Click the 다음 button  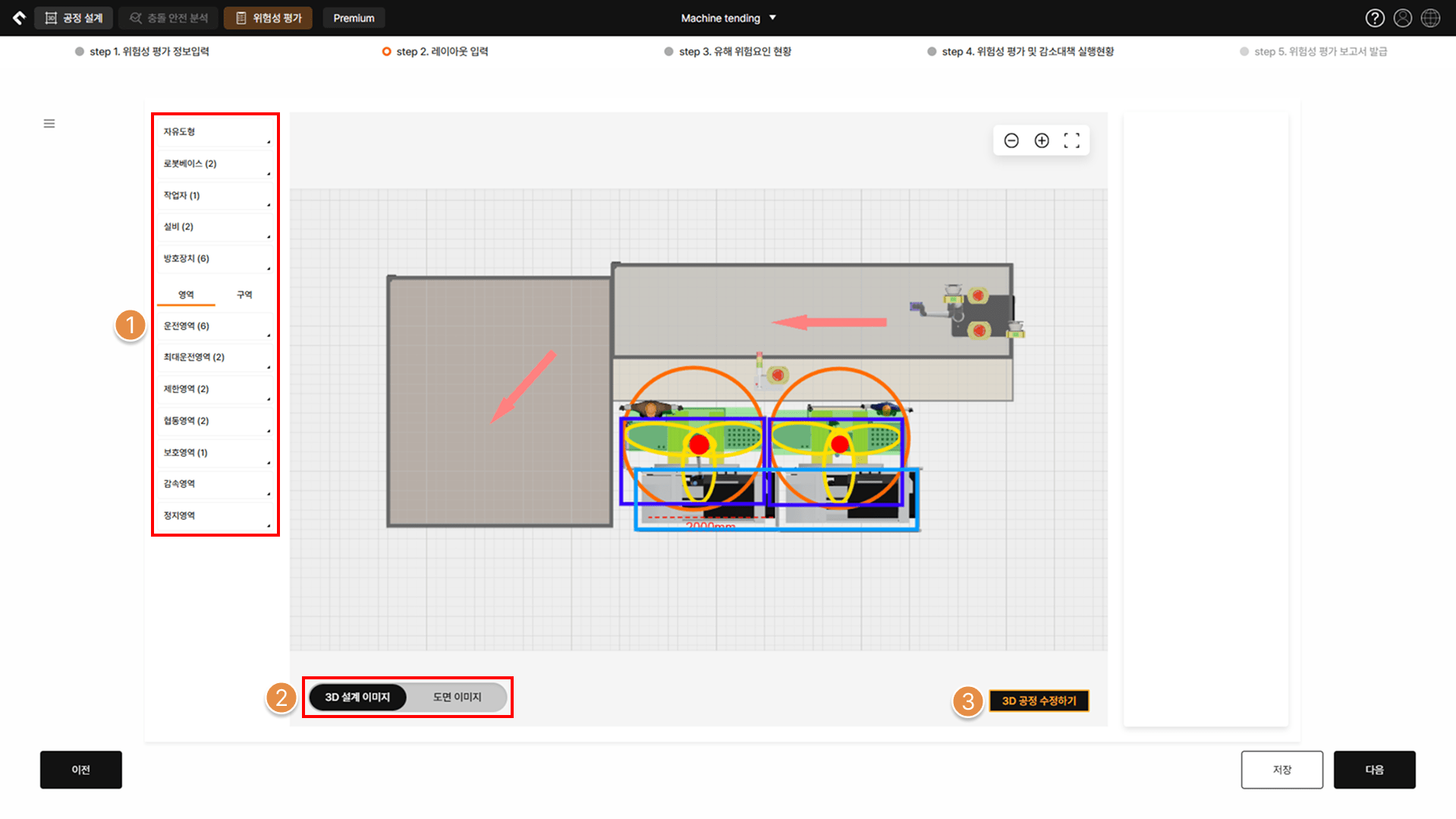[1374, 770]
